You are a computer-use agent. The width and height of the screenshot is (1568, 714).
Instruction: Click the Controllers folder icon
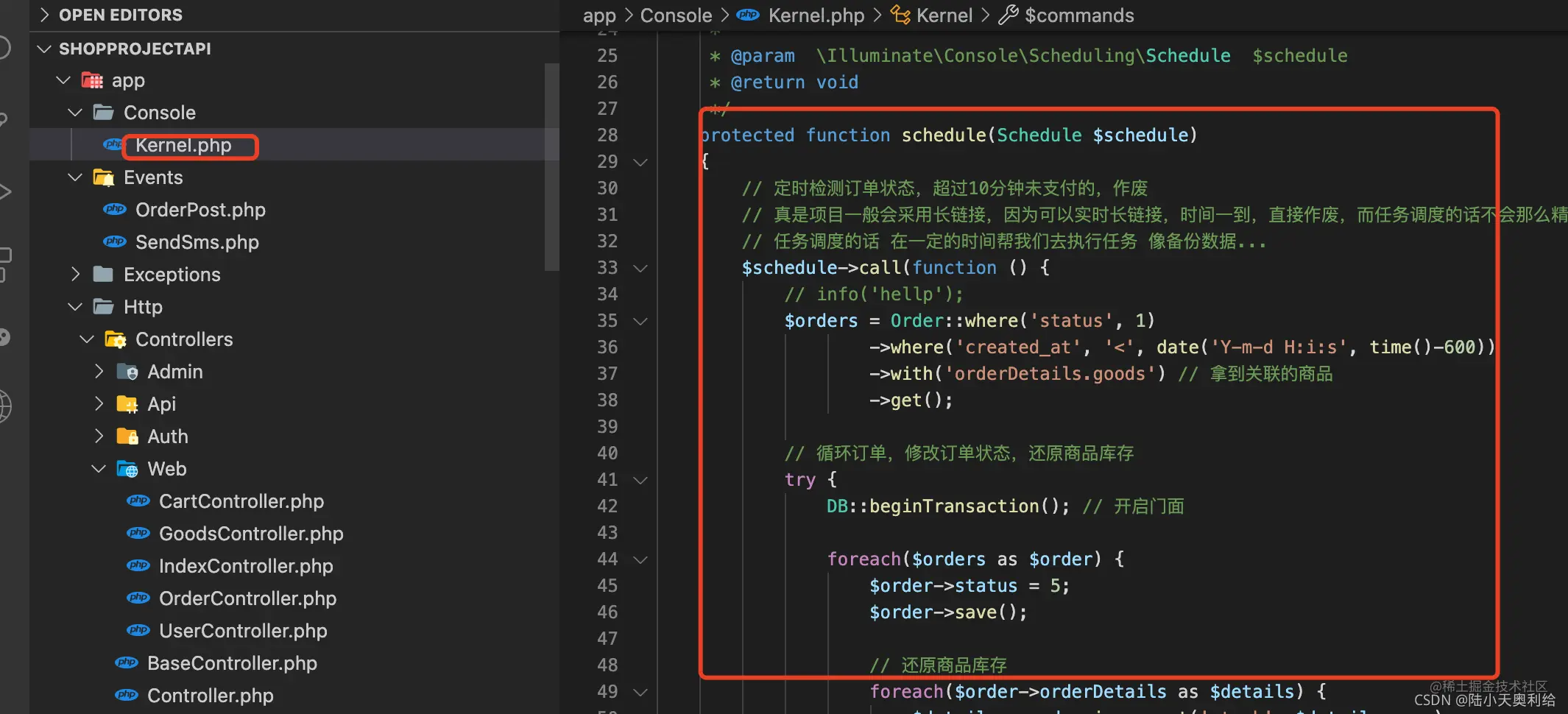pyautogui.click(x=116, y=339)
